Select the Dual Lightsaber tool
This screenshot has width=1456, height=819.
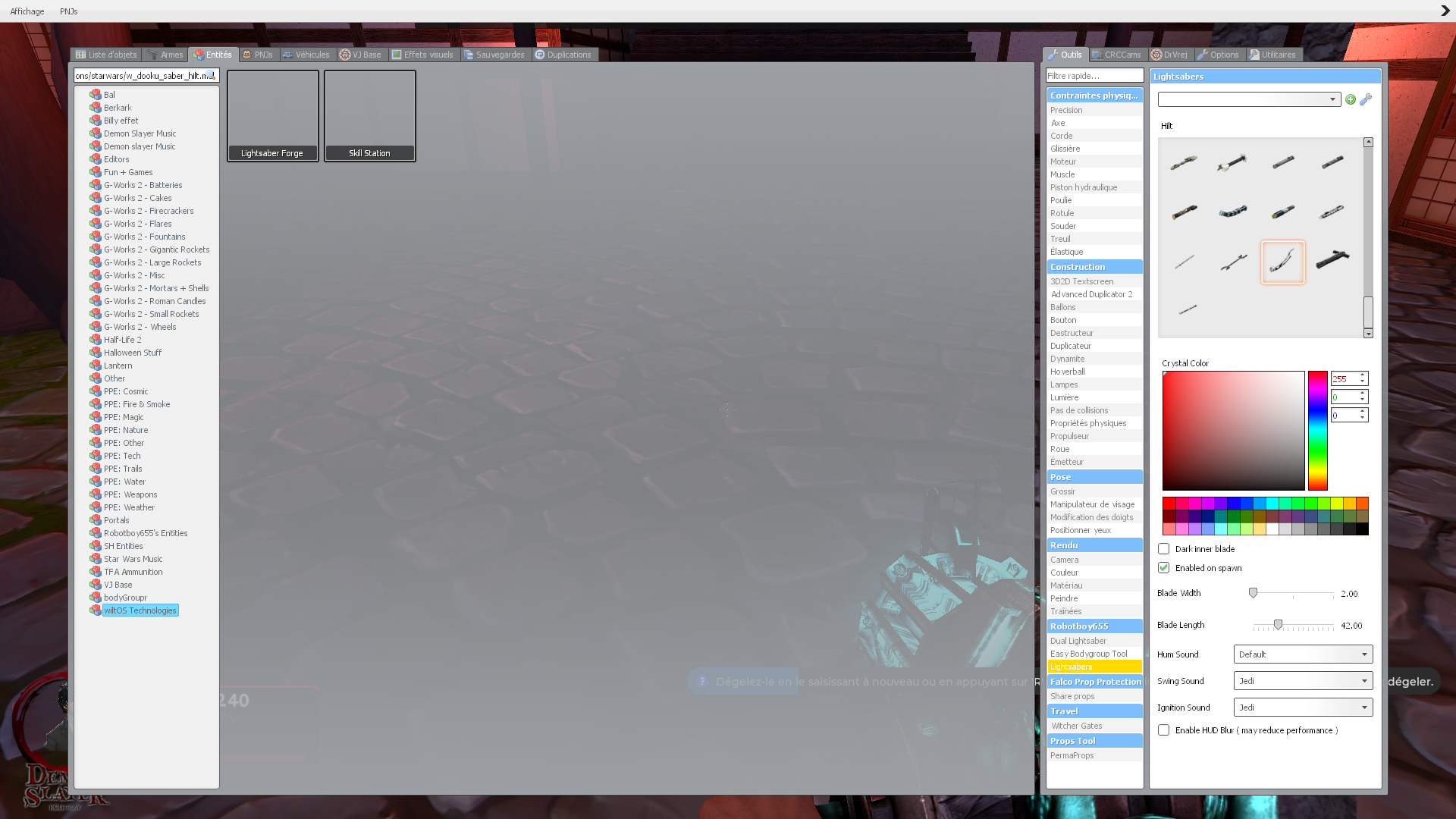pos(1094,641)
